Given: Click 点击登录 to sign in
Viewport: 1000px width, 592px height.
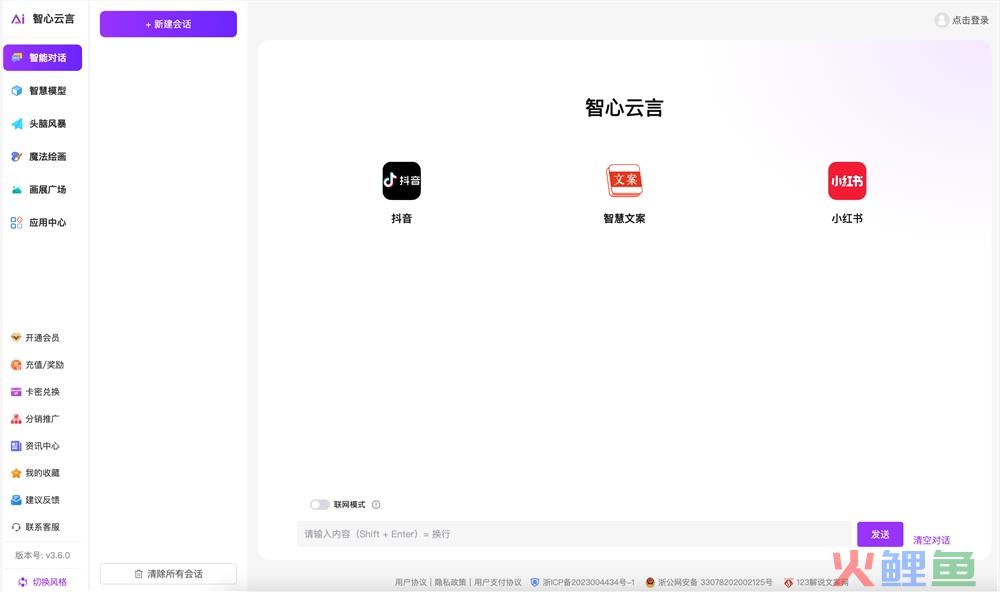Looking at the screenshot, I should coord(970,20).
